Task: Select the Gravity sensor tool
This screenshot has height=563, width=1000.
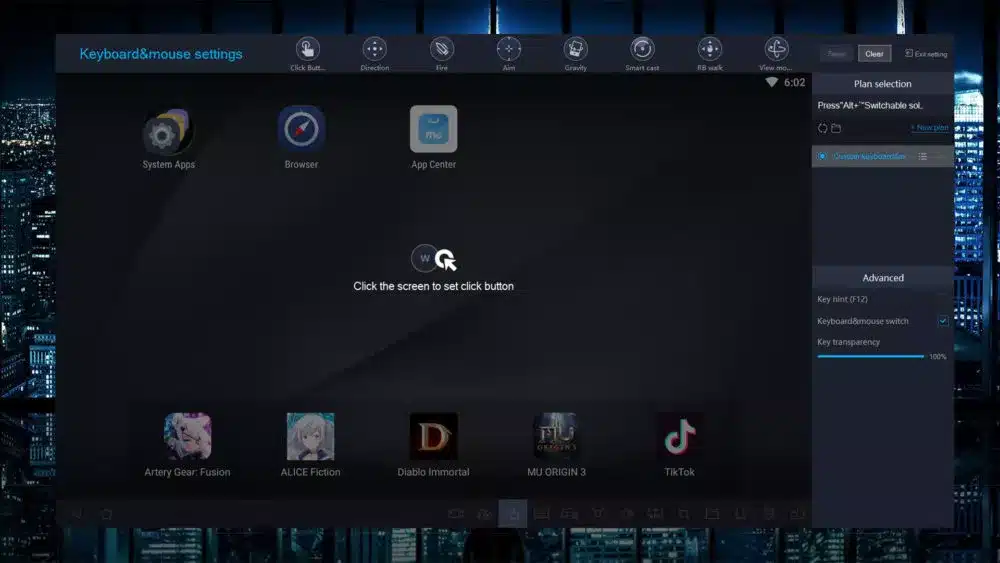Action: 575,54
